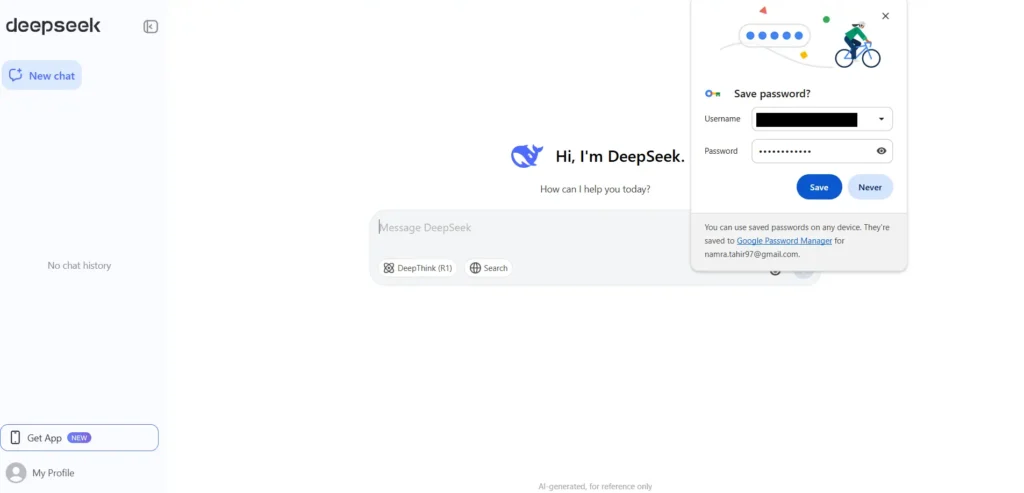Open Google Password Manager link
Screen dimensions: 1024x493
click(784, 241)
